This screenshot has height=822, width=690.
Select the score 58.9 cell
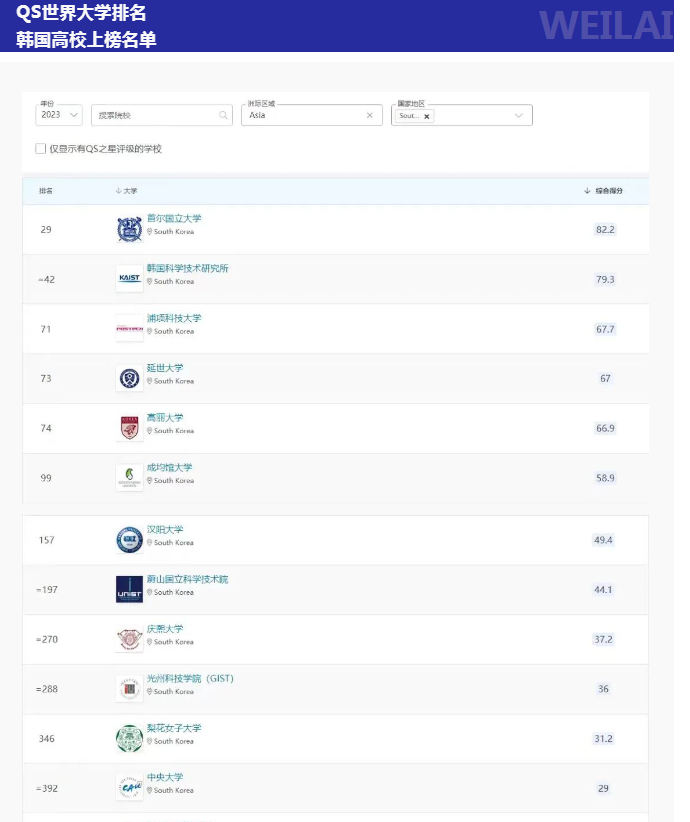pos(605,478)
